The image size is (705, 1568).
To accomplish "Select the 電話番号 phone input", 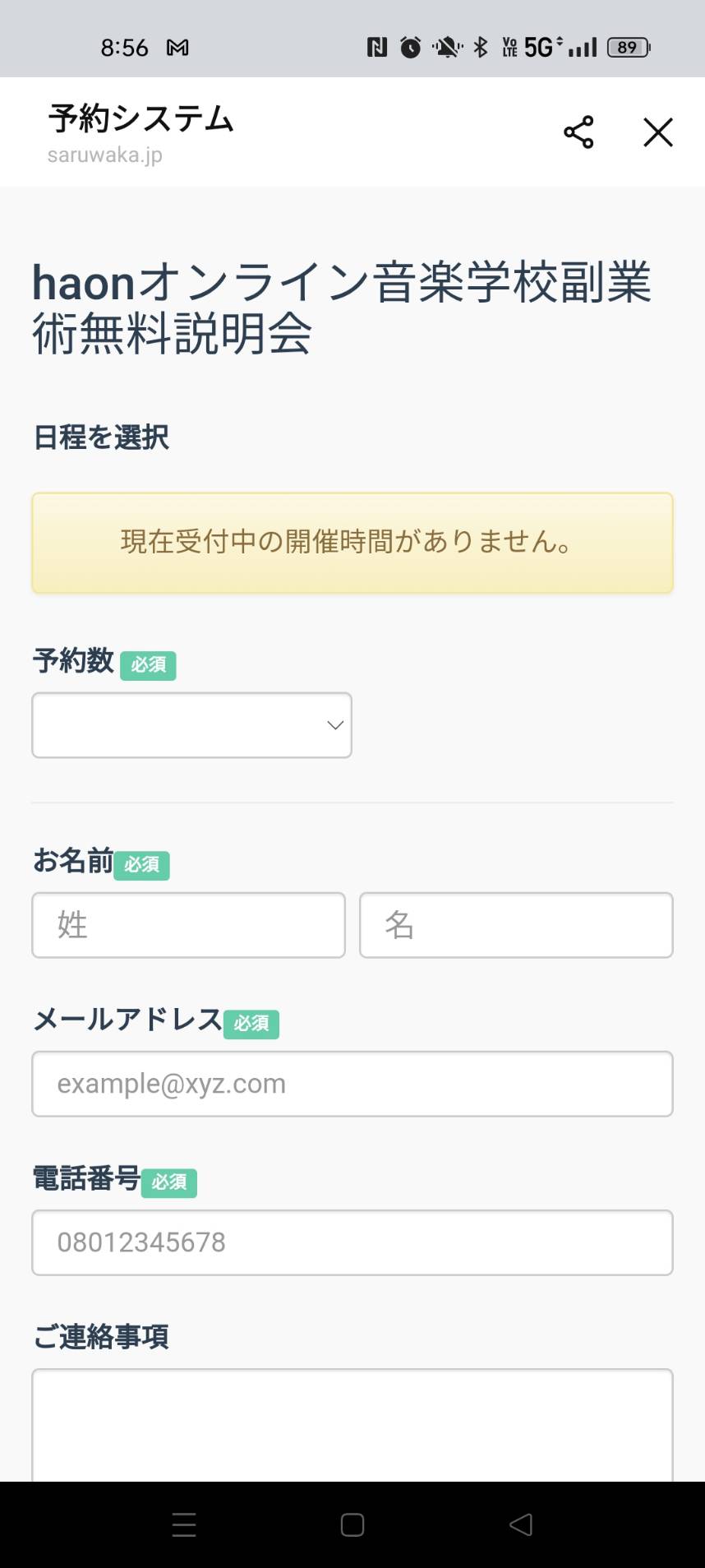I will (x=352, y=1242).
